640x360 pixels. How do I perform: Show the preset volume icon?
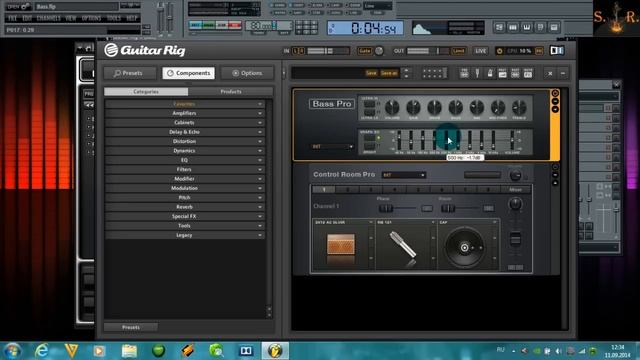click(x=502, y=73)
